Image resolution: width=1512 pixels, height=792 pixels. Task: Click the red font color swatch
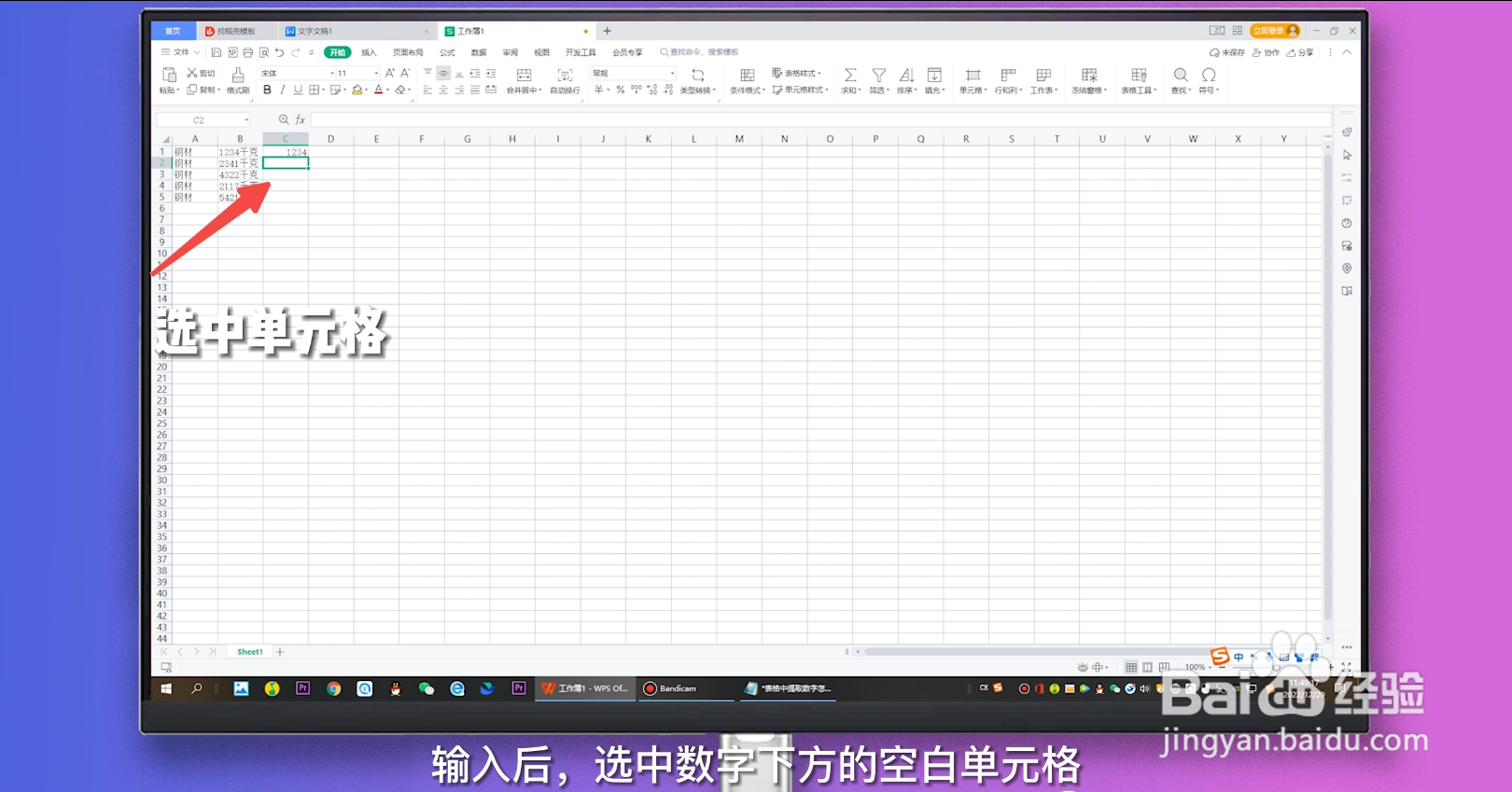click(378, 90)
